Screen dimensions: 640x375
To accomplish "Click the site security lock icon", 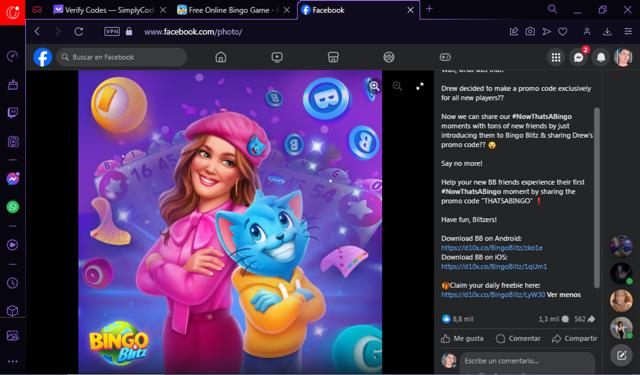I will pyautogui.click(x=129, y=31).
